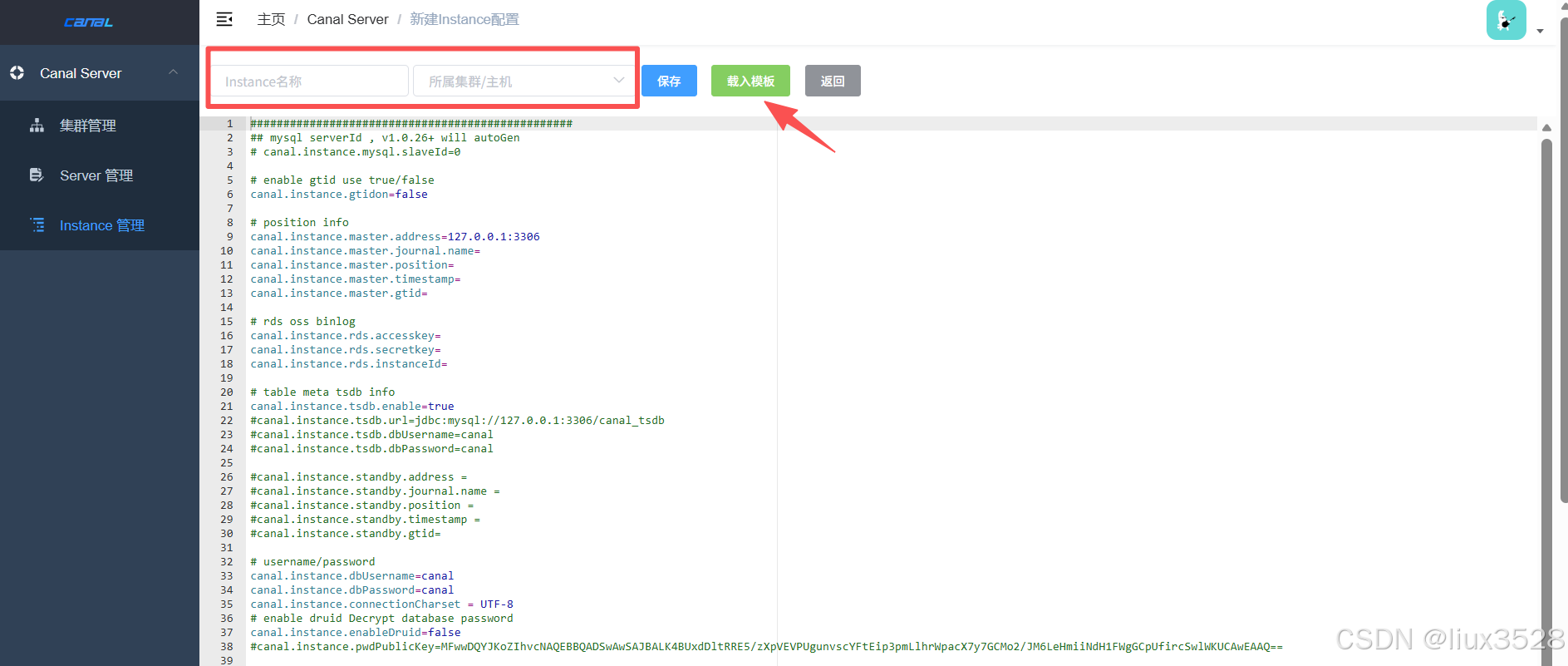Click the Canal Server gear icon
This screenshot has width=1568, height=666.
17,73
